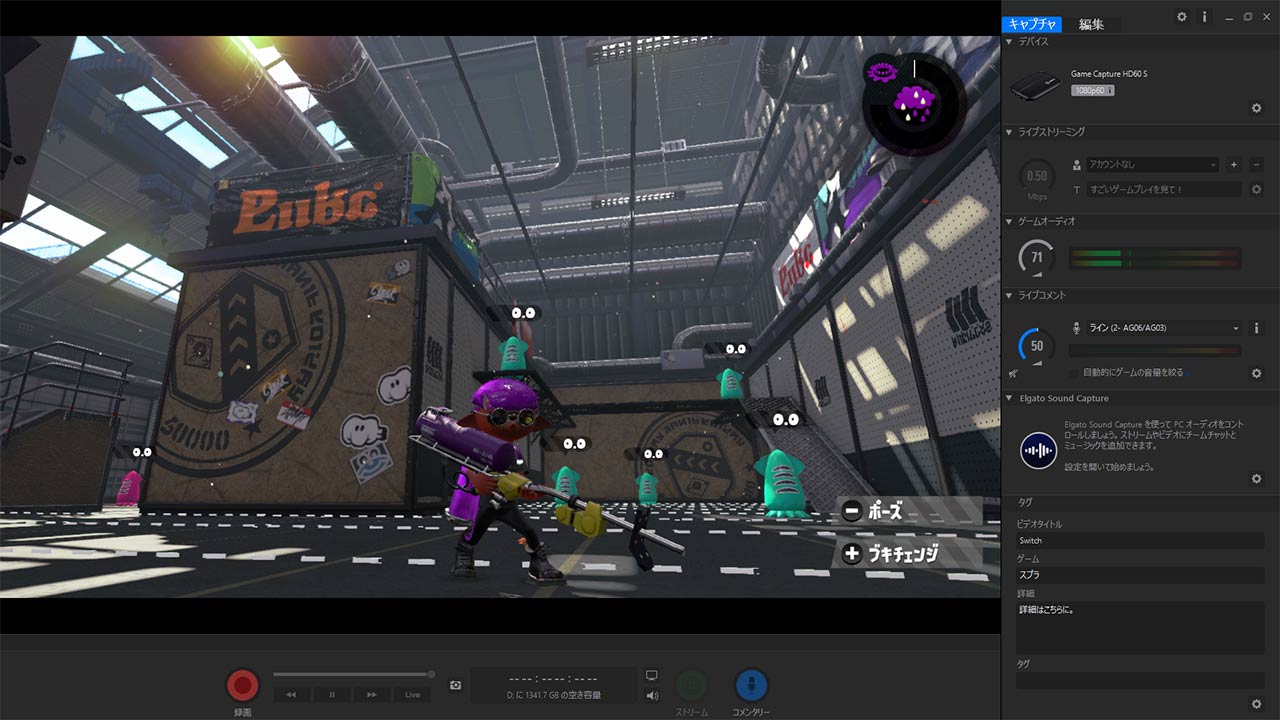The height and width of the screenshot is (720, 1280).
Task: Open live commentary settings gear
Action: (1257, 373)
